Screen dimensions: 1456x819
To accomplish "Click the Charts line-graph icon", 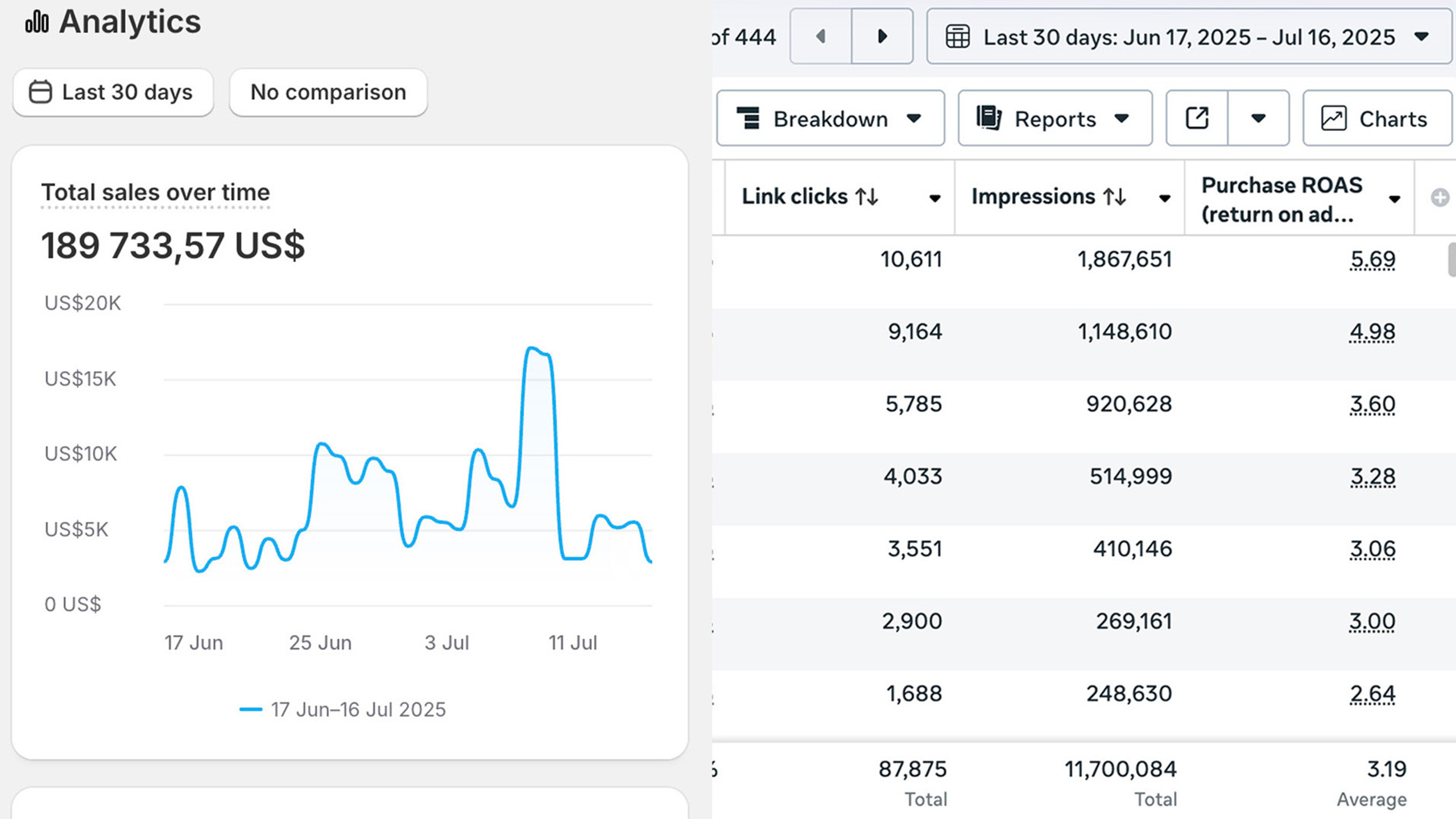I will (1334, 118).
